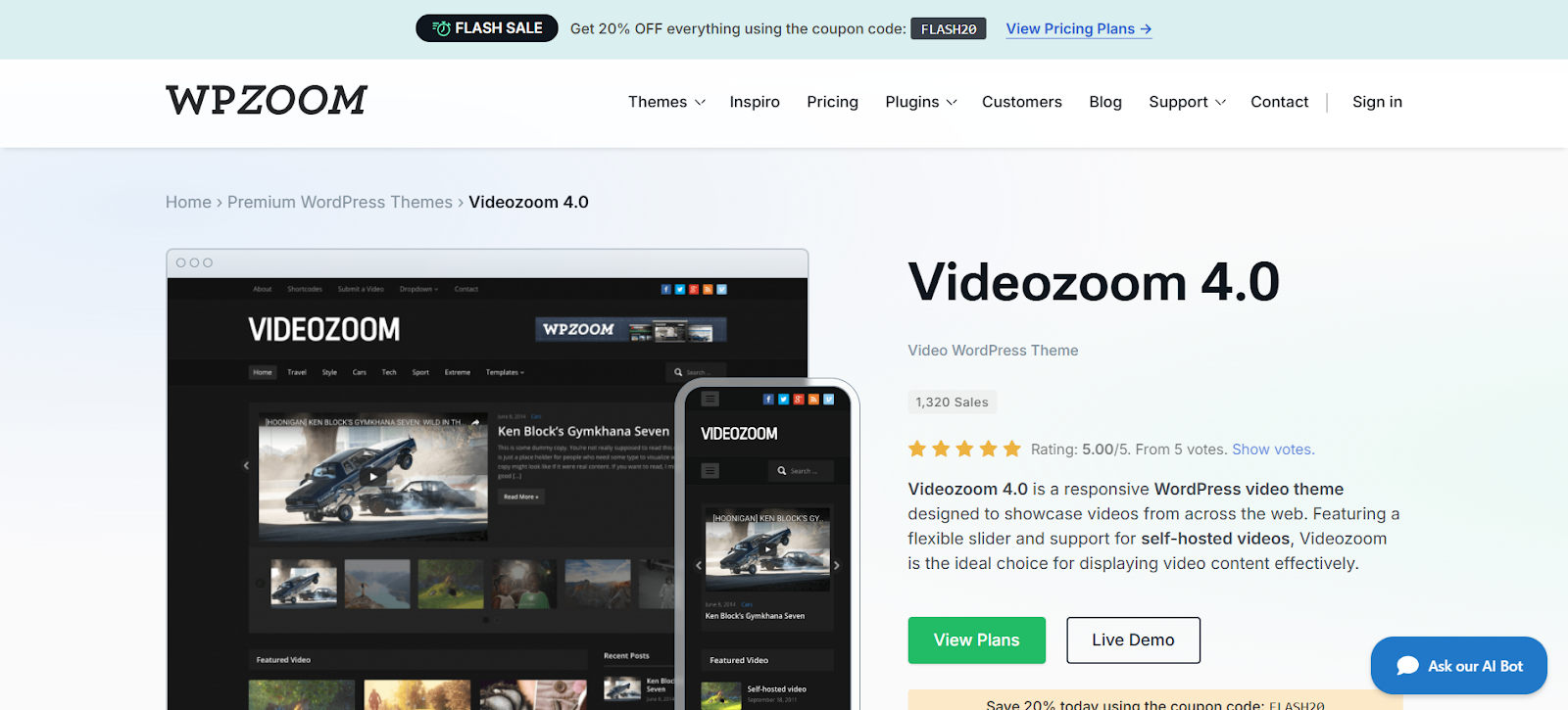The width and height of the screenshot is (1568, 710).
Task: Expand the Themes dropdown menu
Action: [x=666, y=102]
